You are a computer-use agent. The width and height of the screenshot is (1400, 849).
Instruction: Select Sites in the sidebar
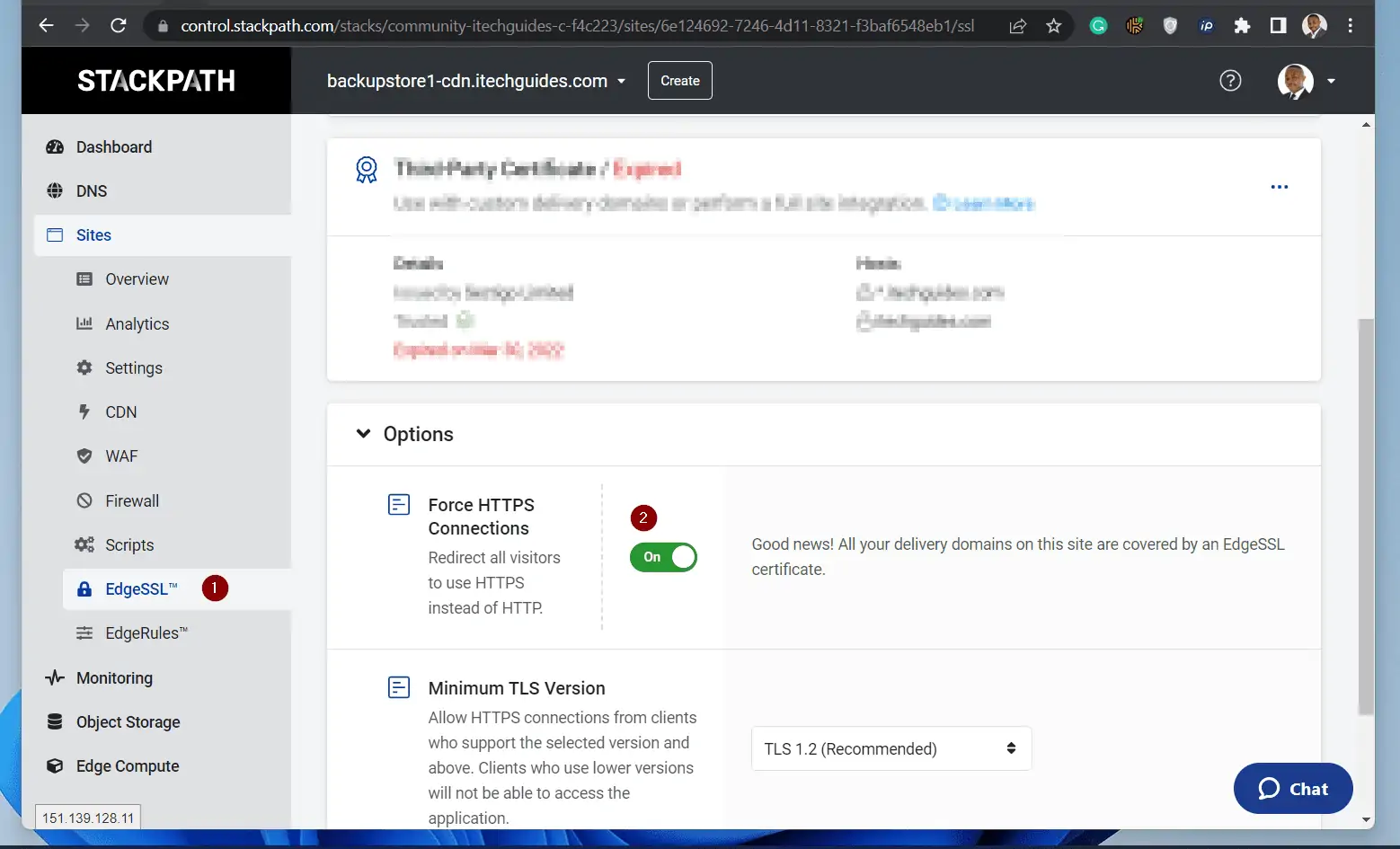(x=163, y=235)
